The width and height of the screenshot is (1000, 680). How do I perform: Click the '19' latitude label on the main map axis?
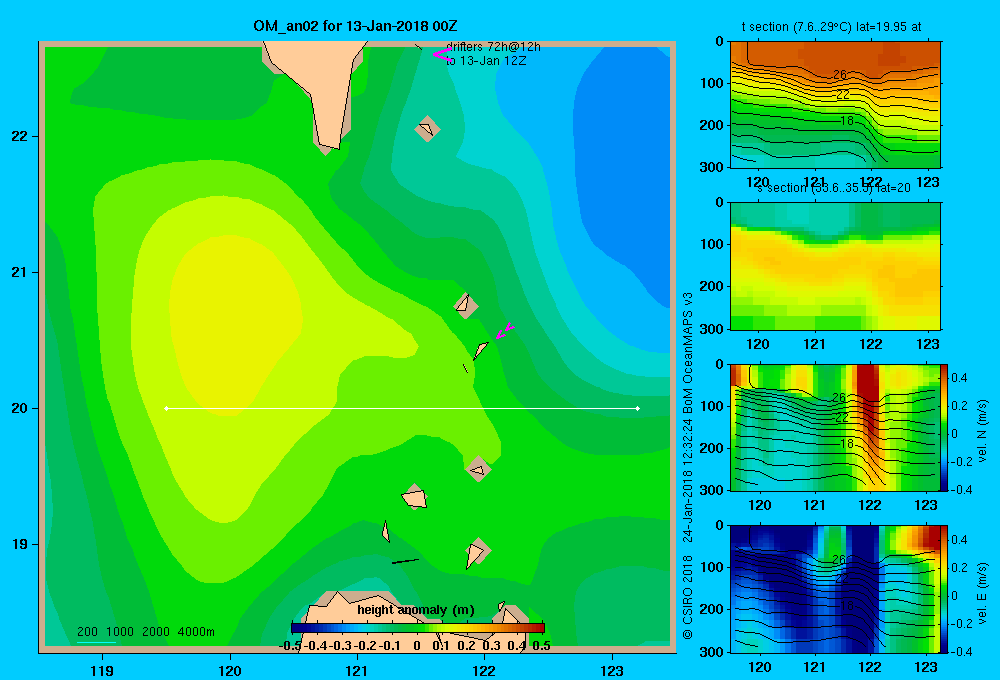point(20,544)
